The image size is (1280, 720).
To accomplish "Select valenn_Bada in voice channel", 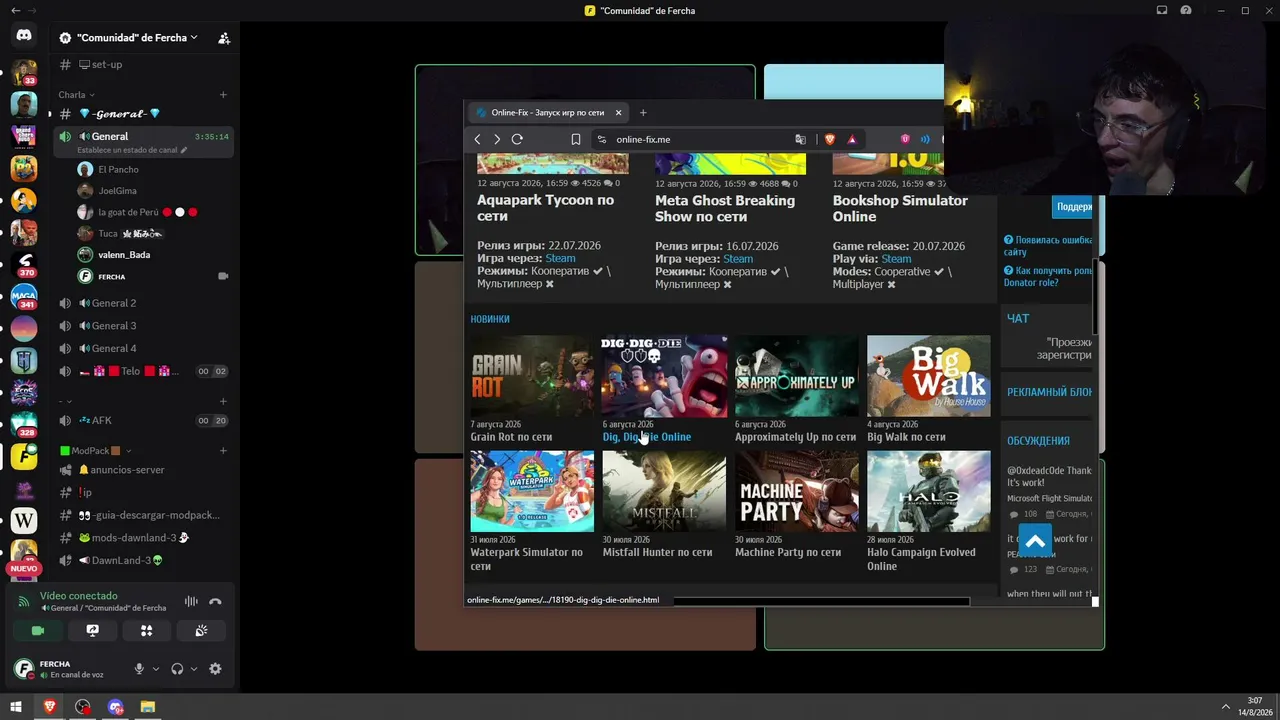I will pyautogui.click(x=153, y=255).
